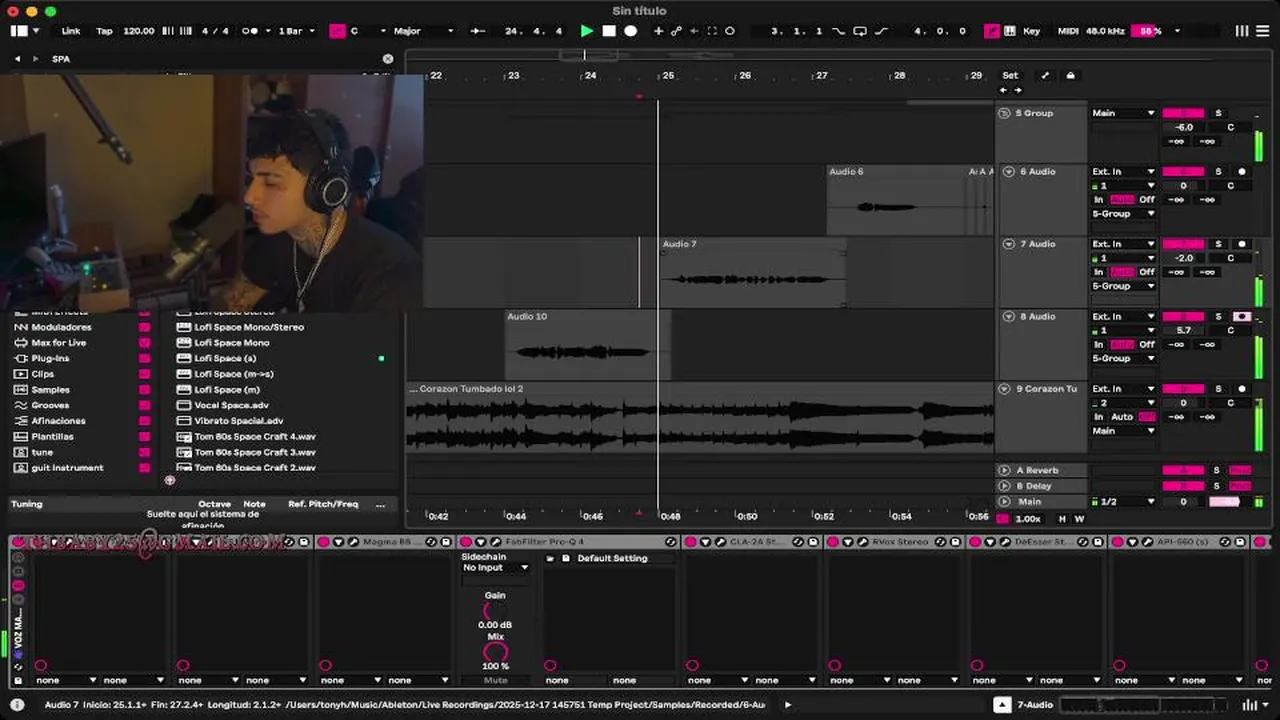
Task: Toggle the Follow playback icon
Action: pyautogui.click(x=478, y=31)
